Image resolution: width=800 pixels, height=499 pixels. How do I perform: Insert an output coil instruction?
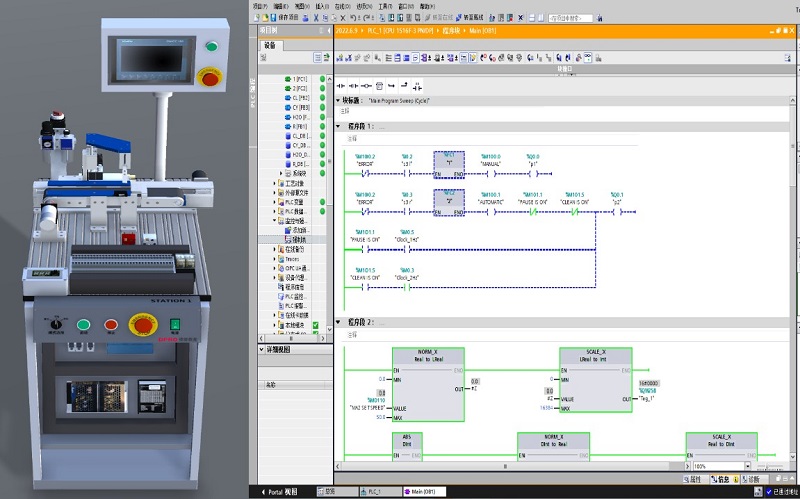(366, 86)
